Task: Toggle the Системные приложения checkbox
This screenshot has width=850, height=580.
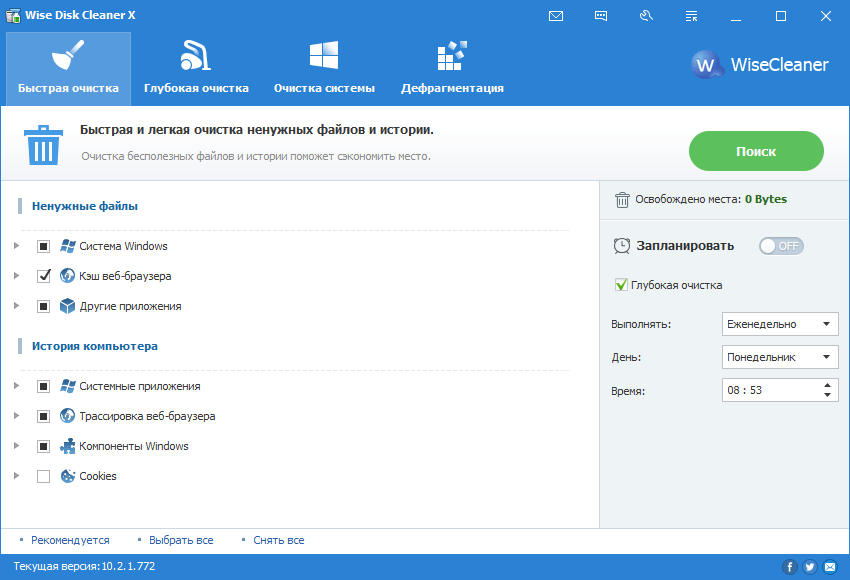Action: pyautogui.click(x=43, y=386)
